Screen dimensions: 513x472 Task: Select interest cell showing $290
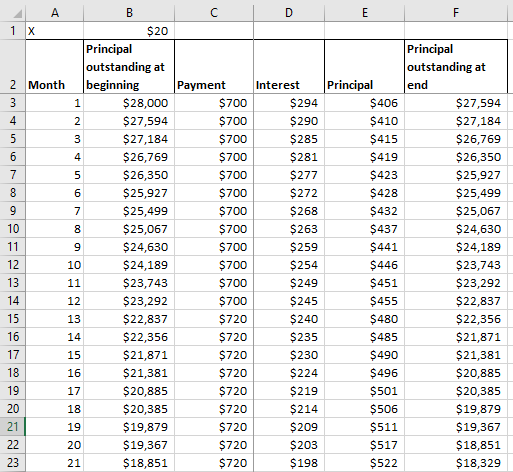tap(289, 121)
